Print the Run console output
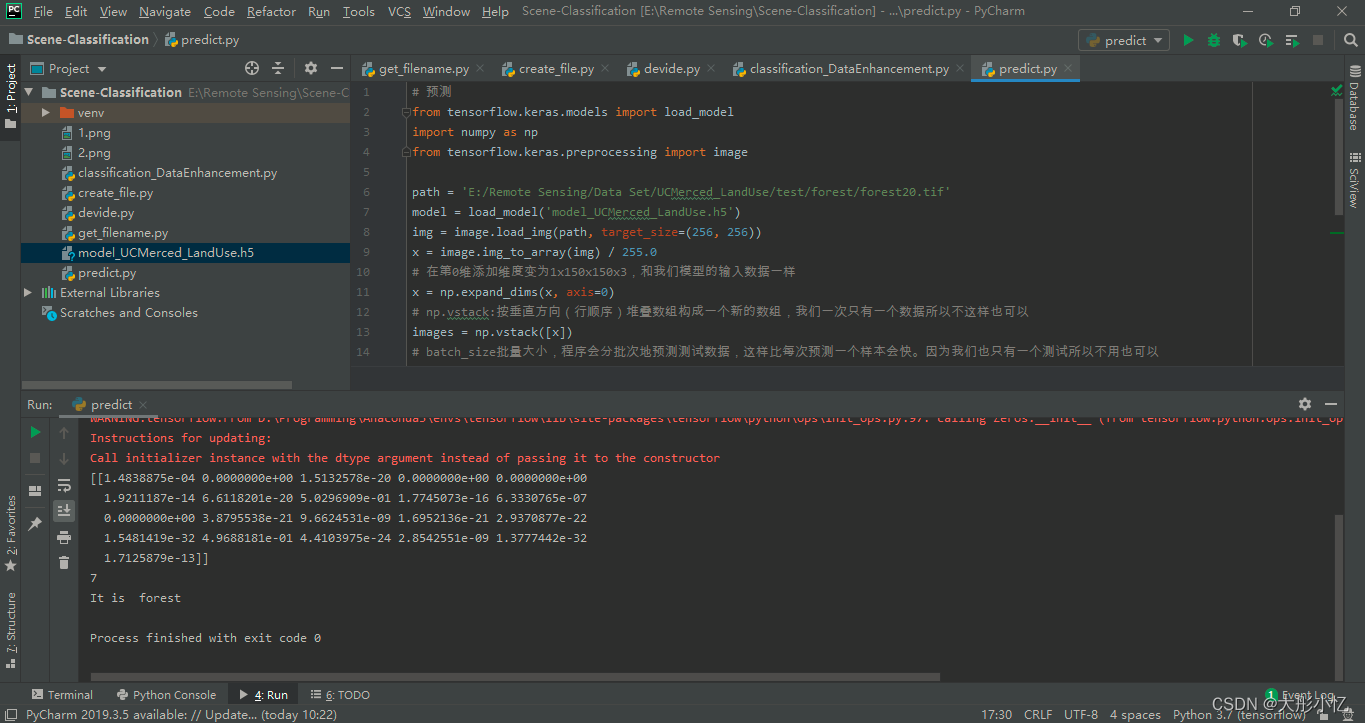This screenshot has height=723, width=1365. [64, 537]
